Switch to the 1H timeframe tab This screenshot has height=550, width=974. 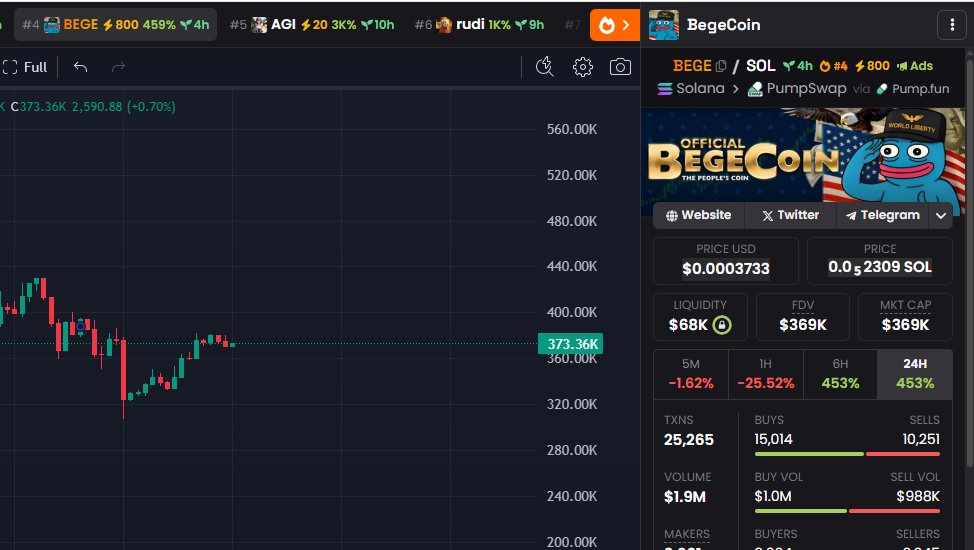coord(765,374)
